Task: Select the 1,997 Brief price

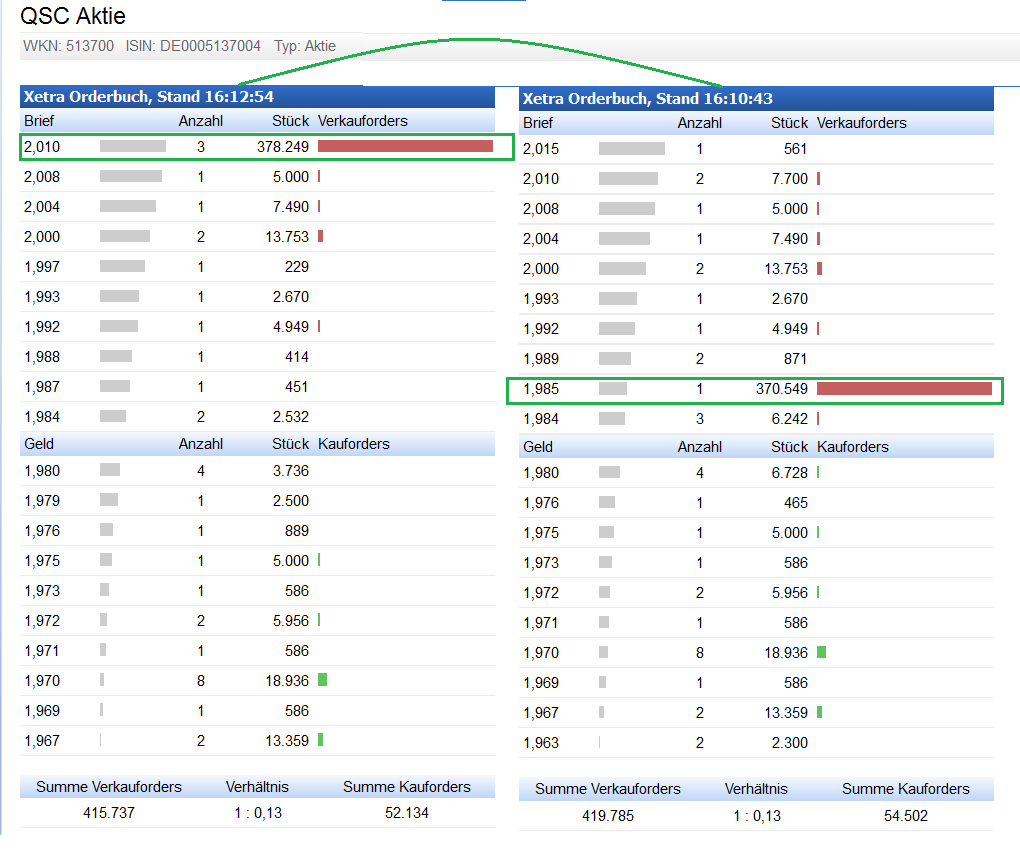Action: [42, 267]
